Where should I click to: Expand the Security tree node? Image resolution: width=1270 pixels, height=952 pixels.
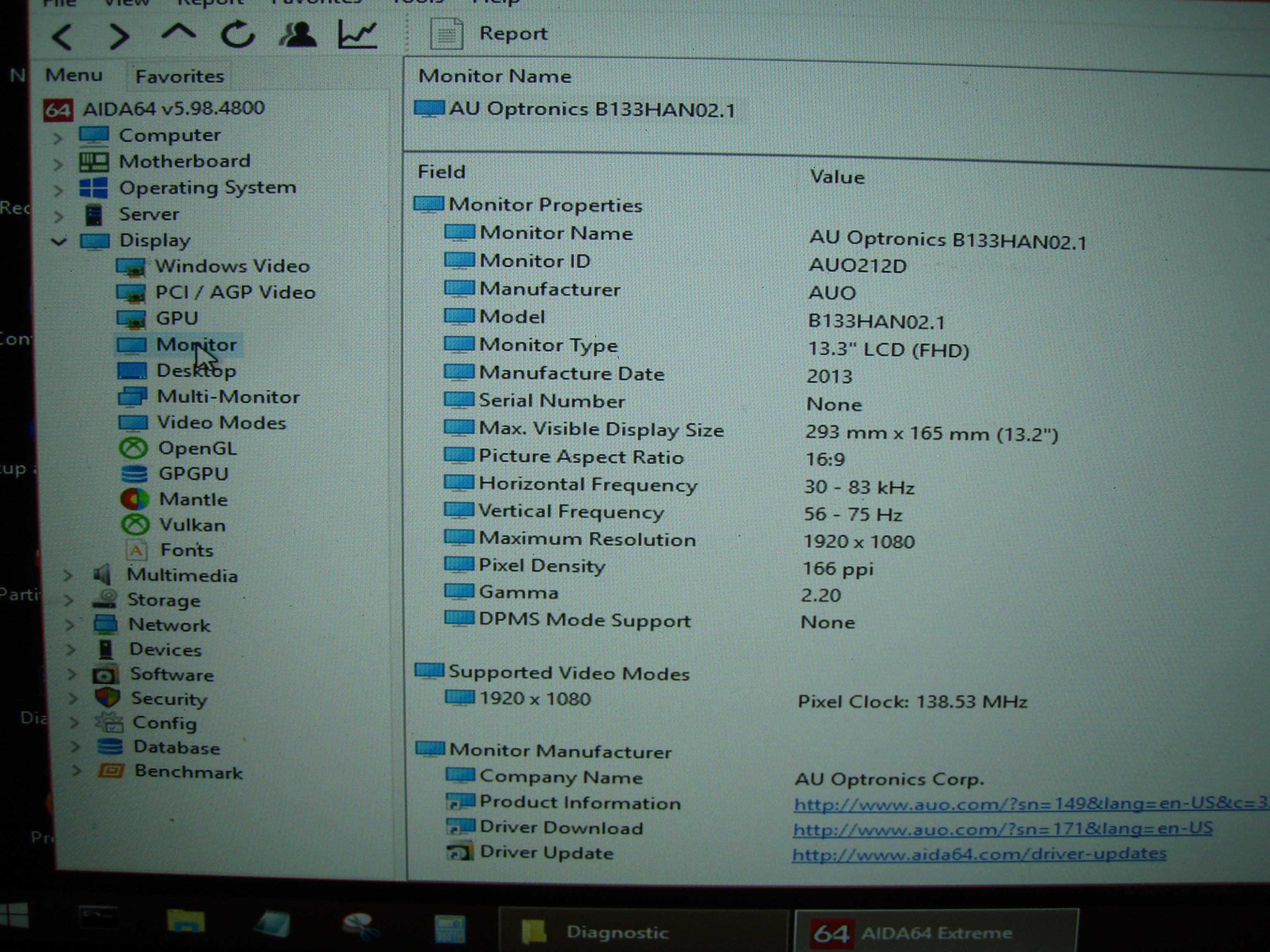74,698
